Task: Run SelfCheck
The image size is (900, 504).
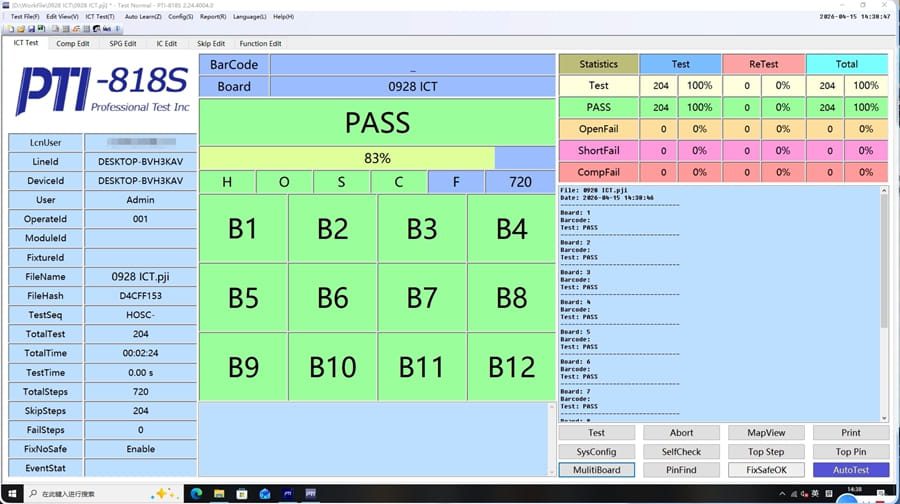Action: tap(681, 452)
